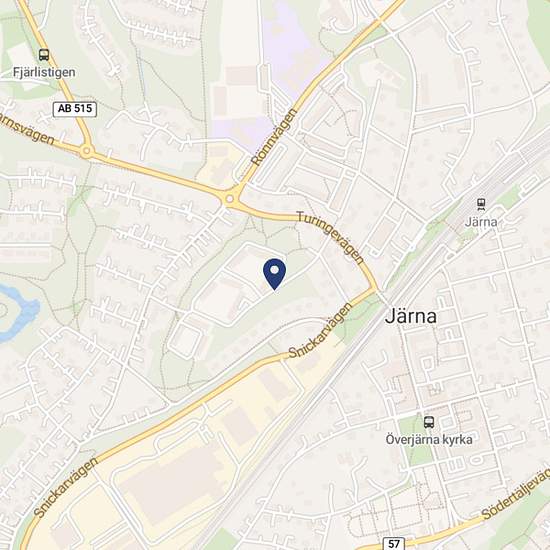Select the Överjärna kyrka bus stop icon
550x550 pixels.
pos(429,422)
